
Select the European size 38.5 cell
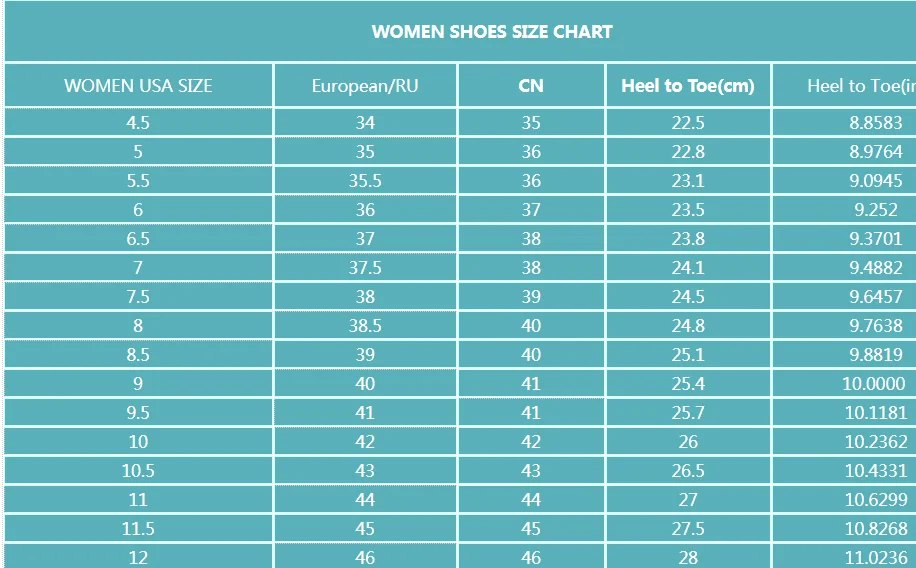tap(365, 326)
